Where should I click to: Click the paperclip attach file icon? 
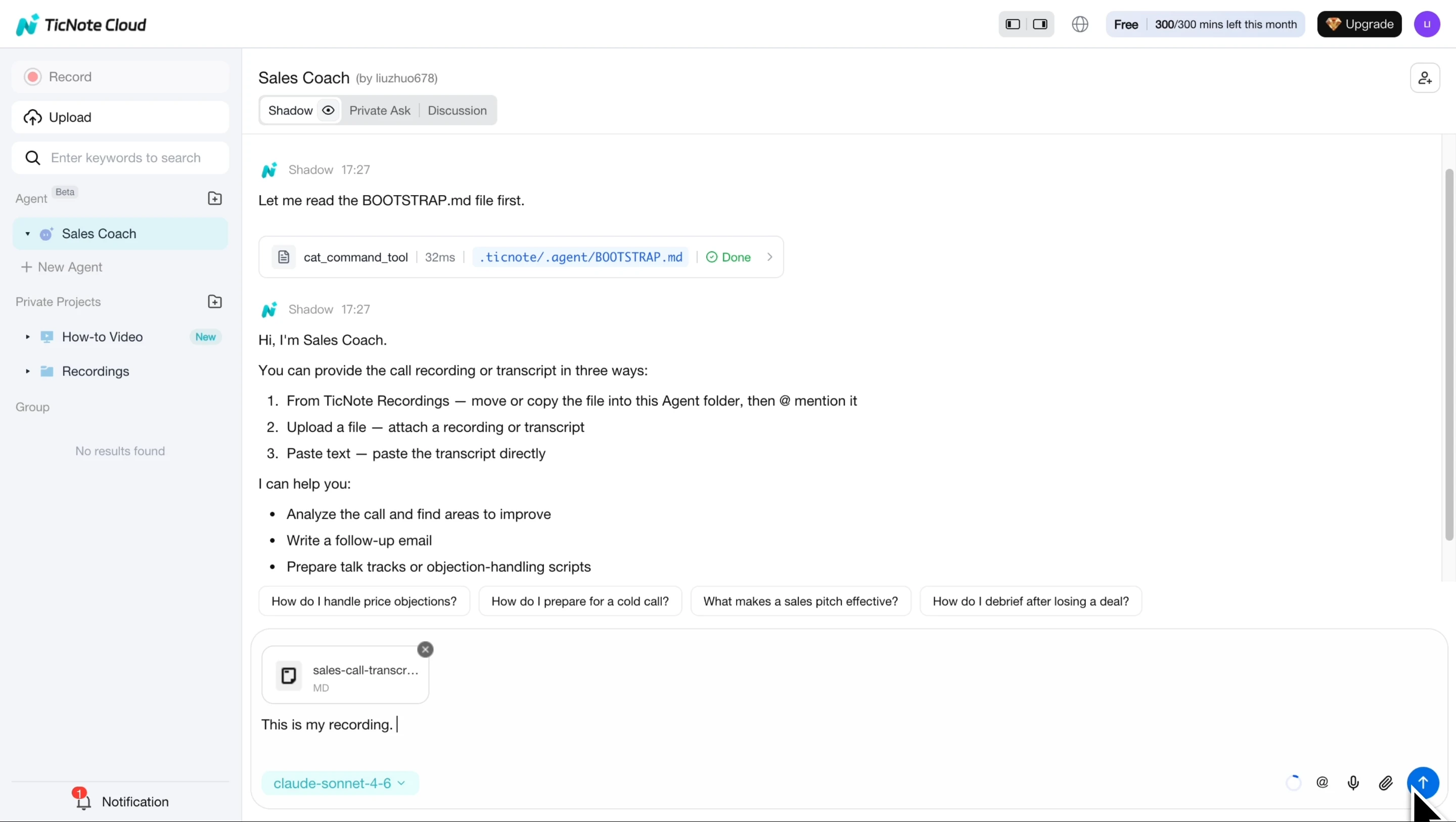tap(1386, 783)
